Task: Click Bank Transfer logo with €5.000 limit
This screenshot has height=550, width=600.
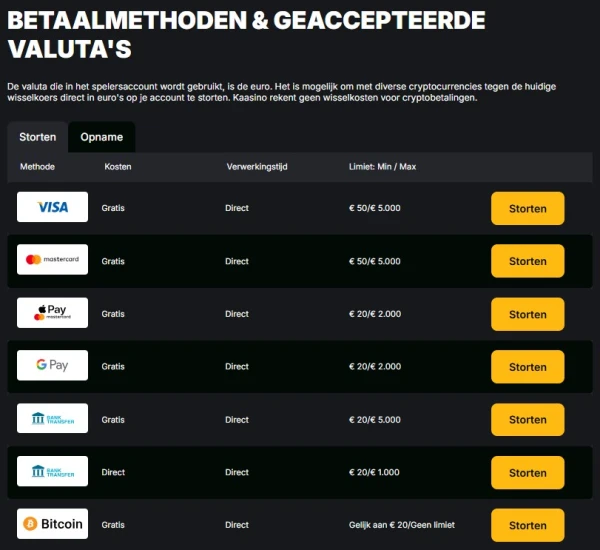Action: pyautogui.click(x=52, y=419)
